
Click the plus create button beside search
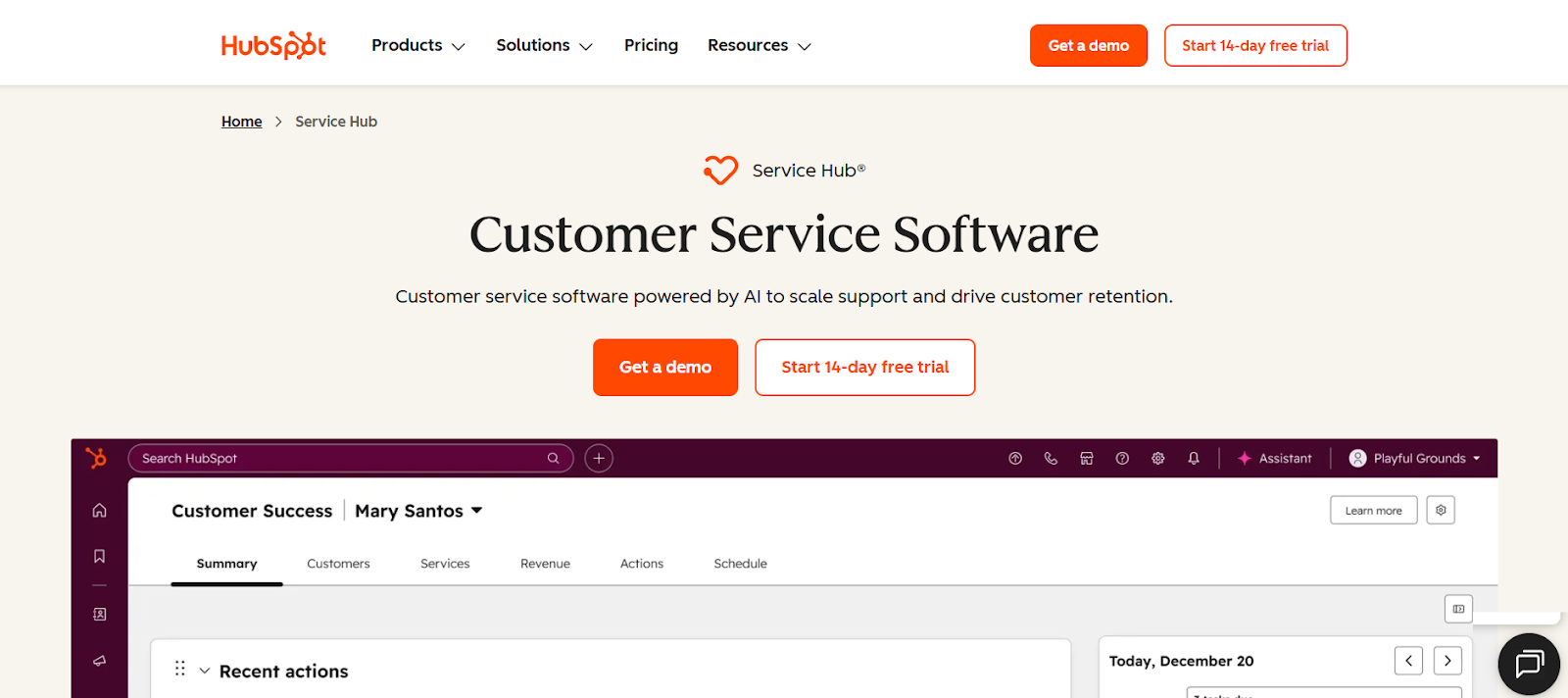point(599,458)
